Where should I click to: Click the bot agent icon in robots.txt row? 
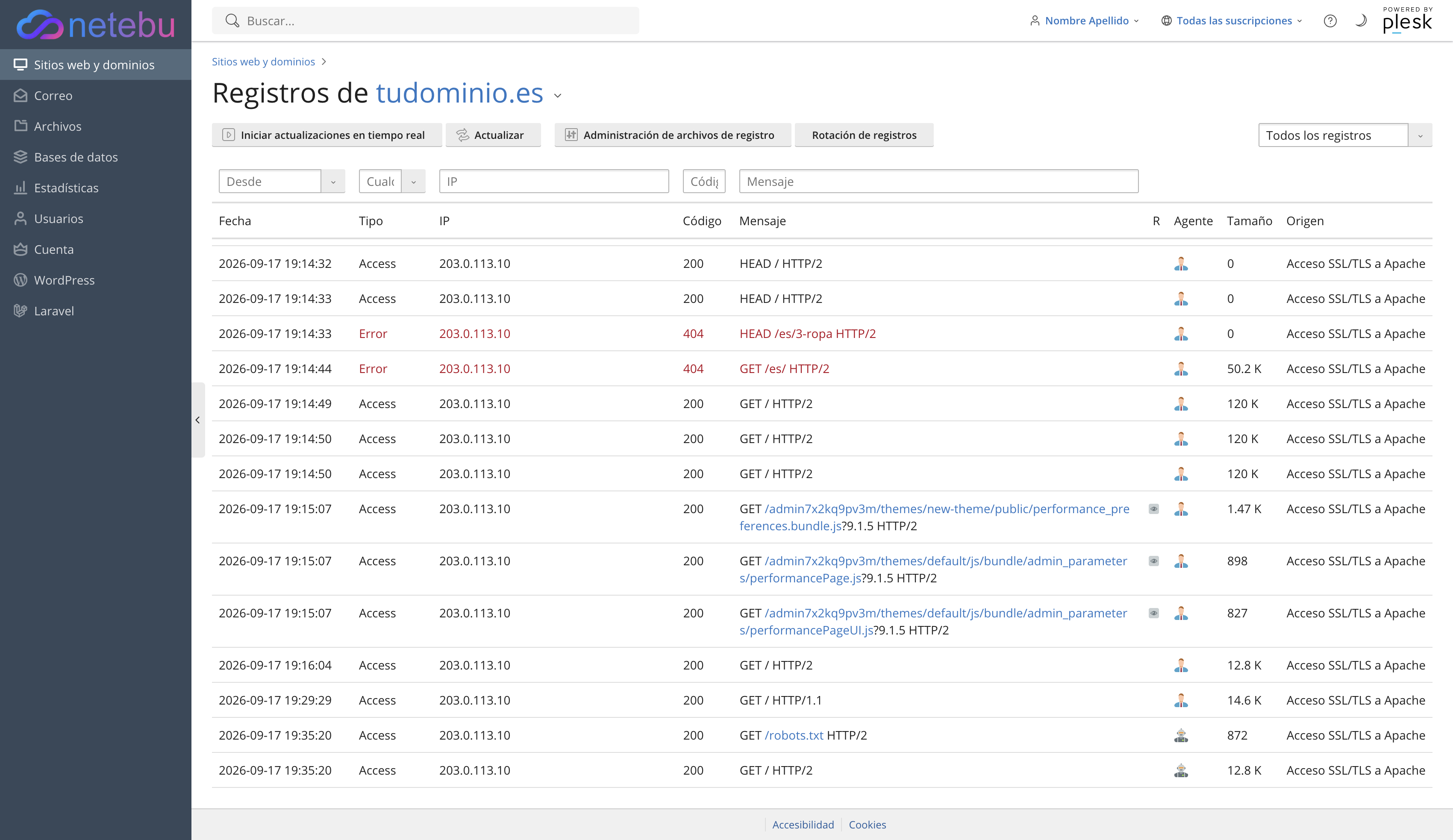click(1181, 736)
